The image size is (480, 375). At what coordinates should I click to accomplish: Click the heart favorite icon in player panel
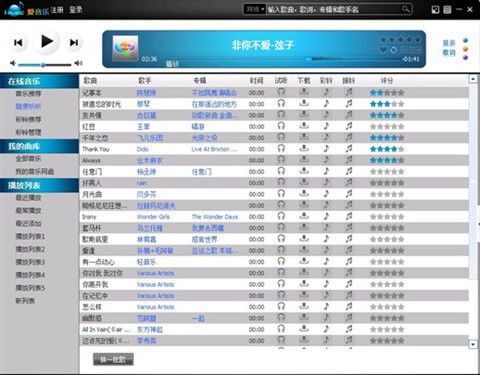[383, 50]
